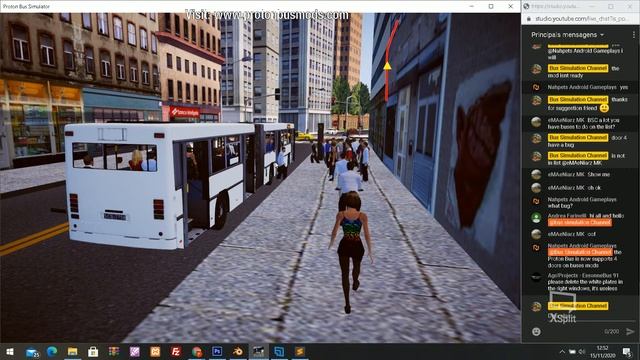Open WinRAR taskbar icon
The width and height of the screenshot is (640, 360).
tap(114, 351)
